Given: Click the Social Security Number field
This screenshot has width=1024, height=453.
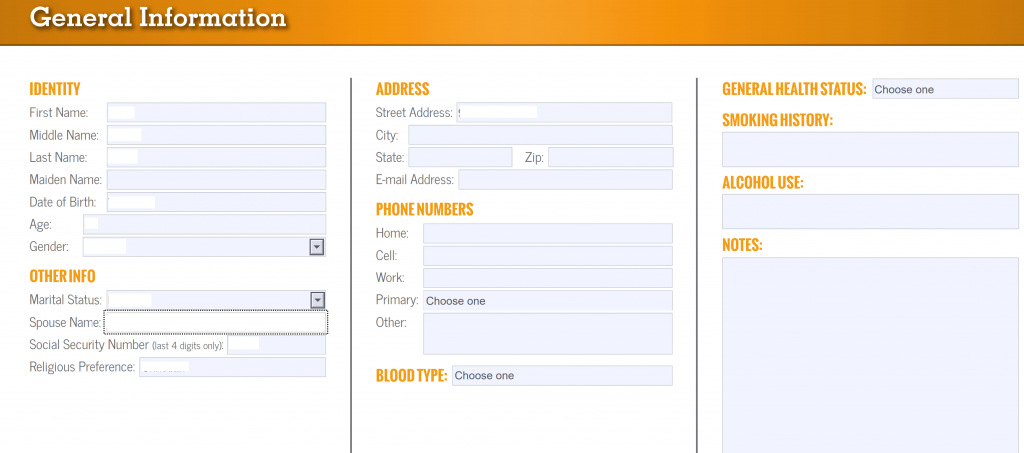Looking at the screenshot, I should click(276, 344).
